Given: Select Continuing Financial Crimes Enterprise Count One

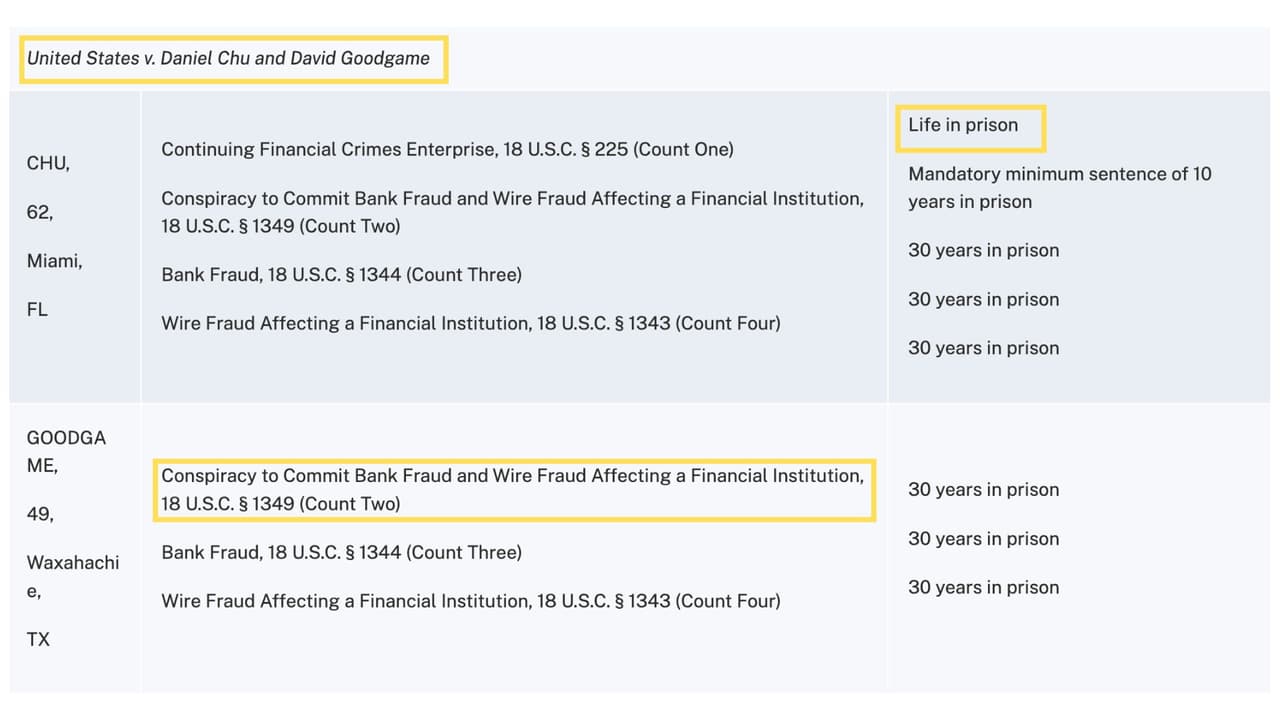Looking at the screenshot, I should pyautogui.click(x=447, y=149).
